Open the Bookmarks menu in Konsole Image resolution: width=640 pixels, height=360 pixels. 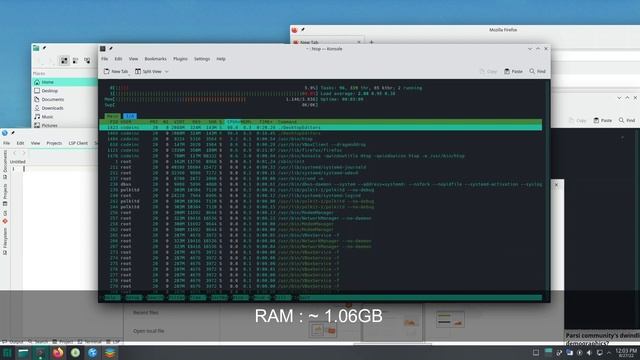click(156, 59)
